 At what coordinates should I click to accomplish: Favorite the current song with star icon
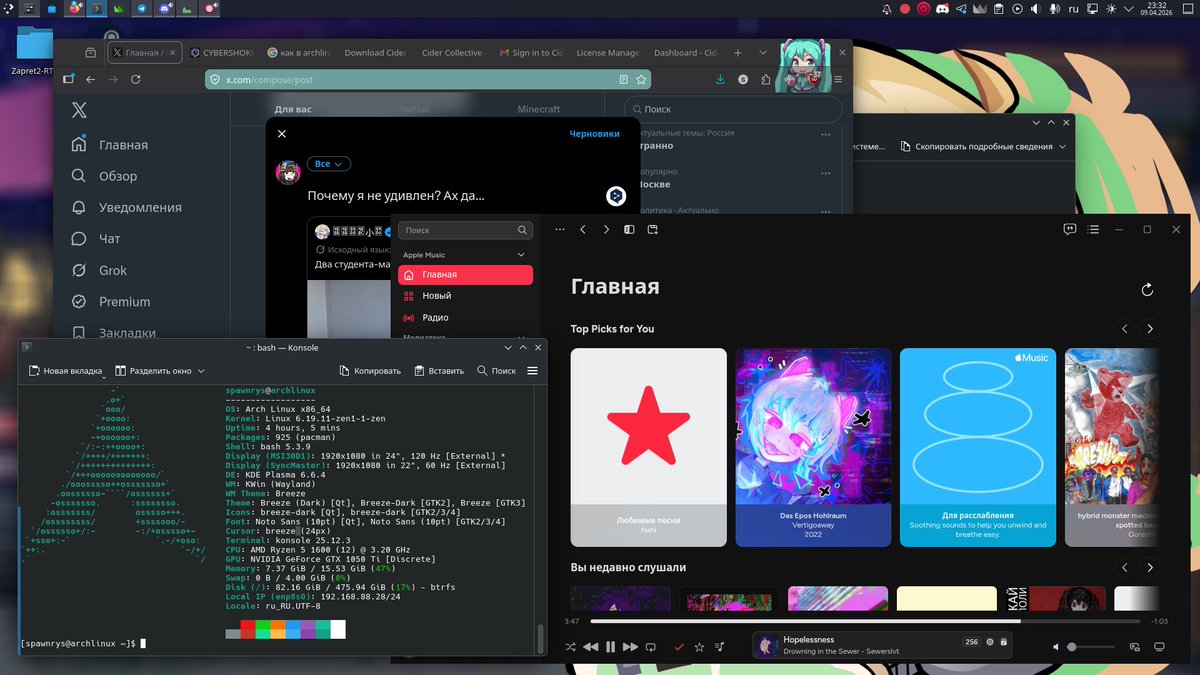[x=699, y=647]
